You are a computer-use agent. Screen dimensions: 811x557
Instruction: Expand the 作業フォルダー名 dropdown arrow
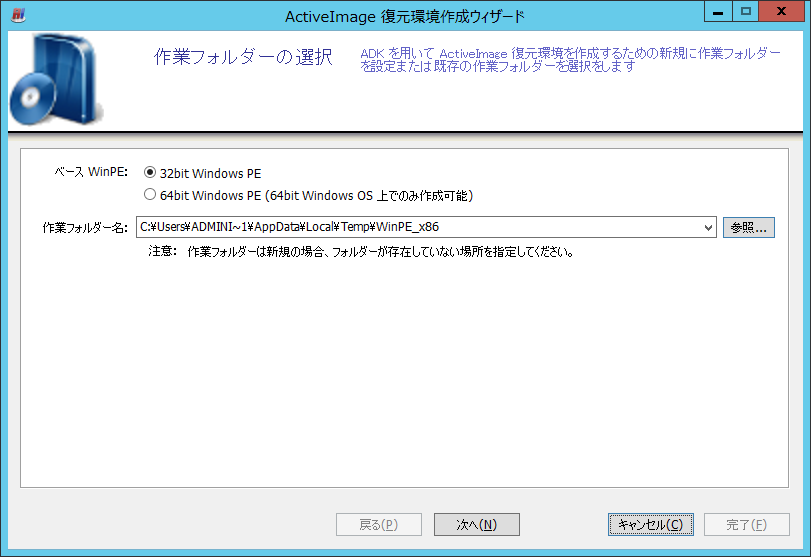pos(708,228)
